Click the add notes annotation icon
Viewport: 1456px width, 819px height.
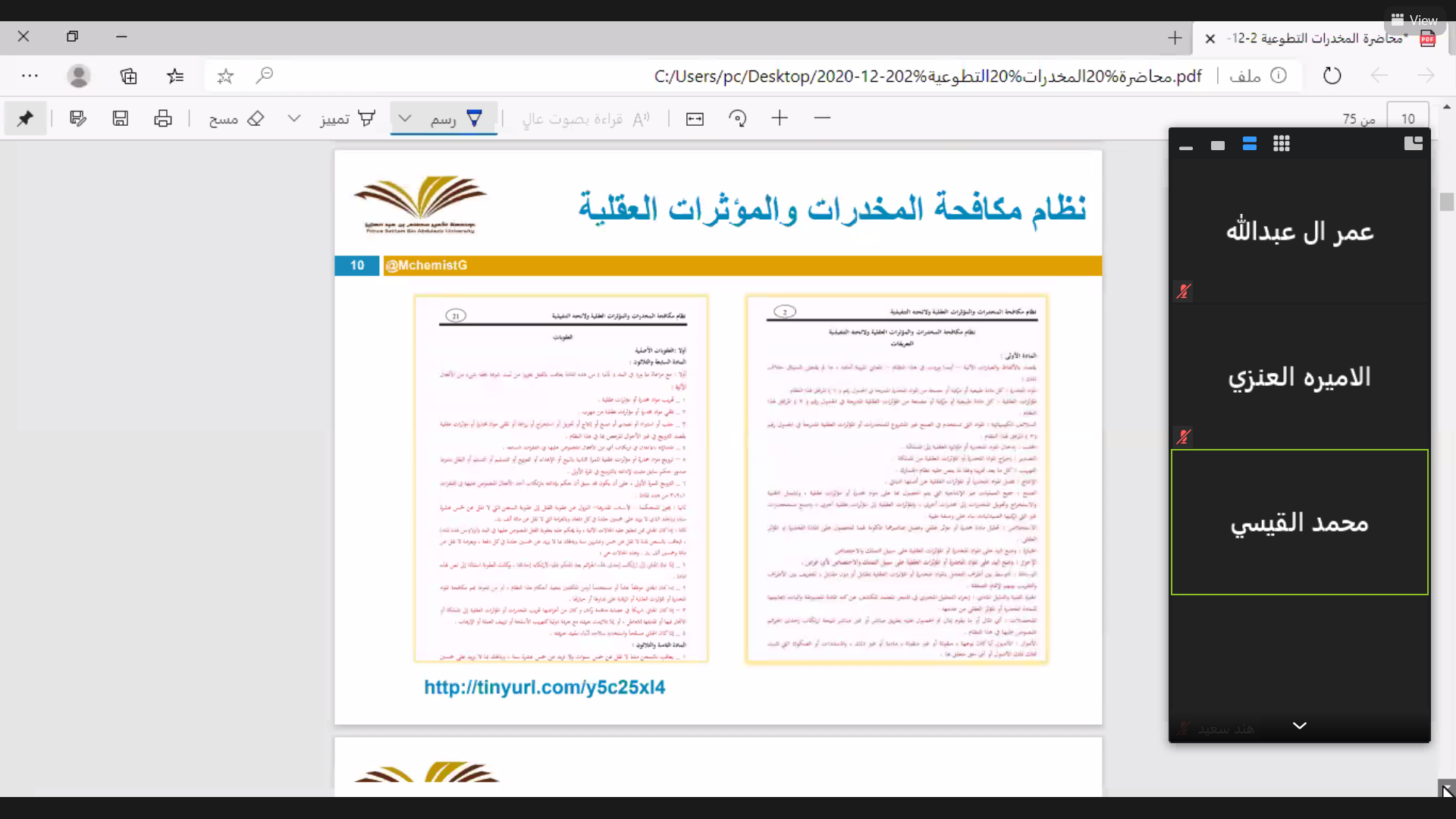click(78, 118)
